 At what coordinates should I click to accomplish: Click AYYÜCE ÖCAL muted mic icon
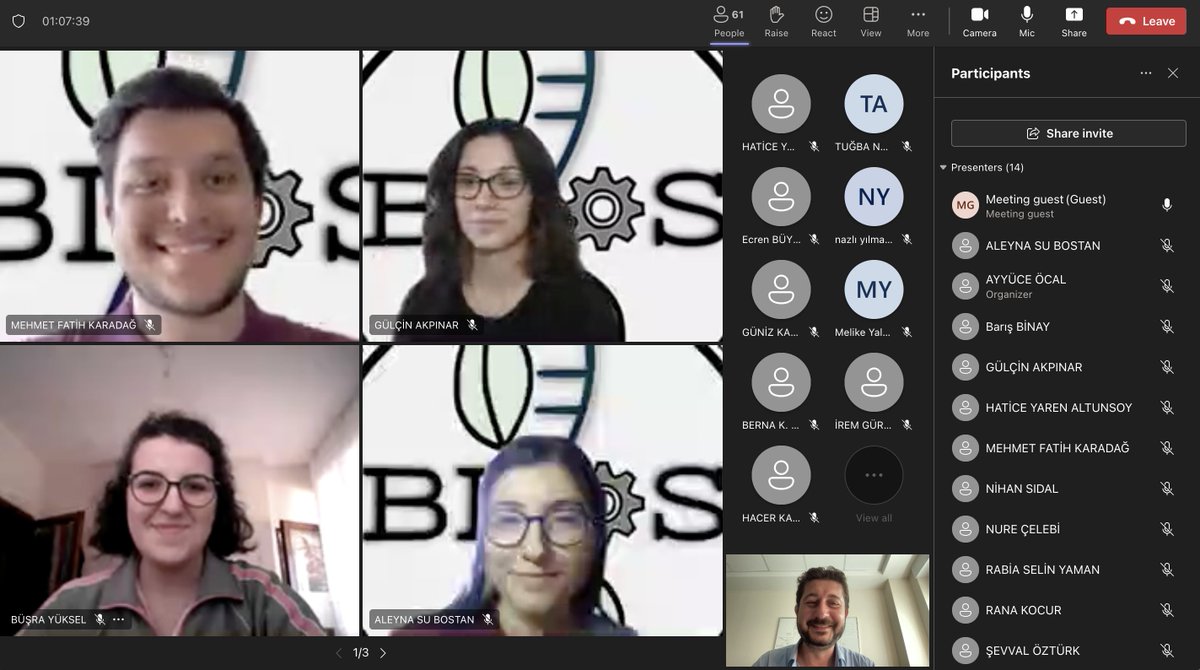tap(1166, 286)
